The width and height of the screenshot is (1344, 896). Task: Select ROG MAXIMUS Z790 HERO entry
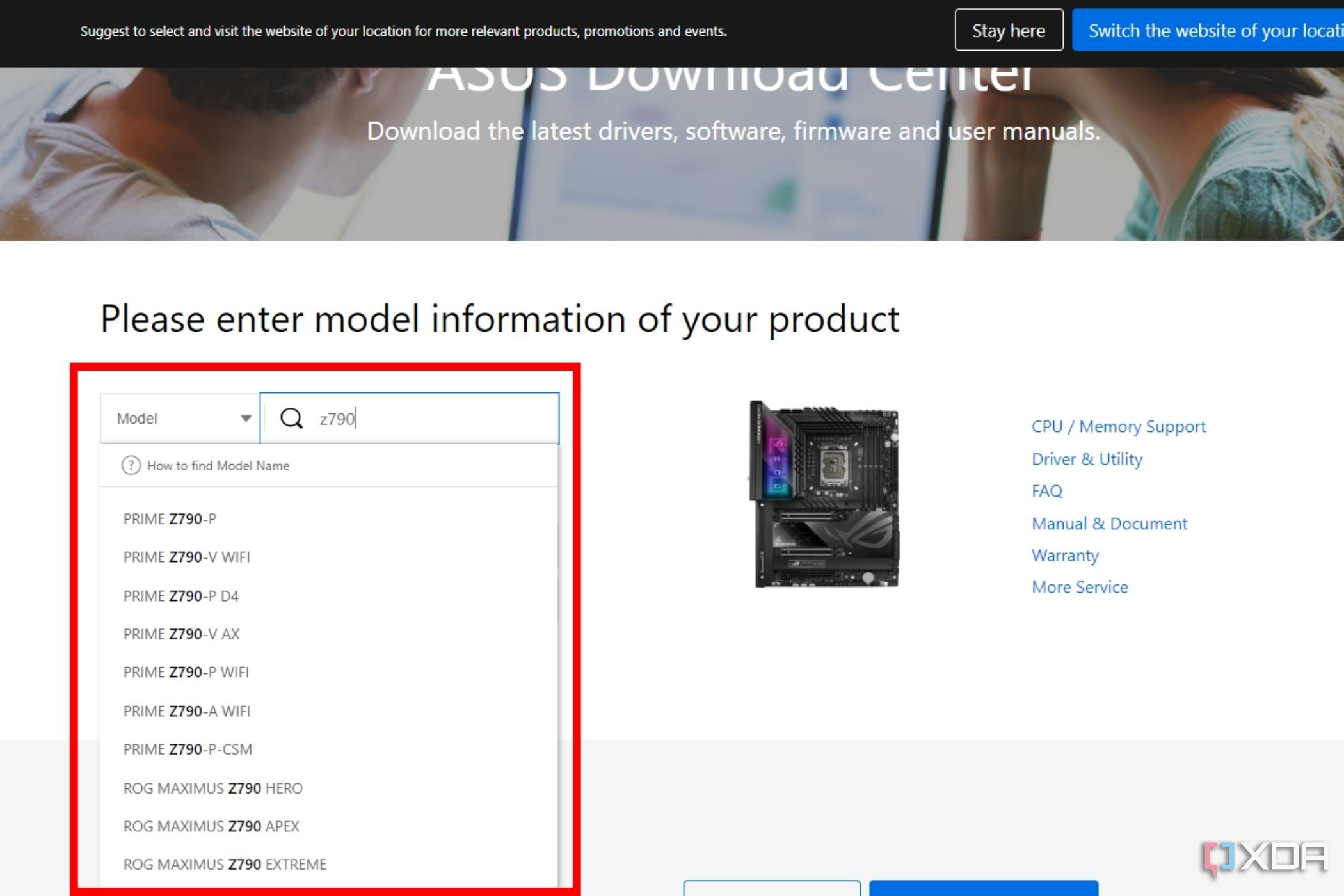[x=212, y=788]
